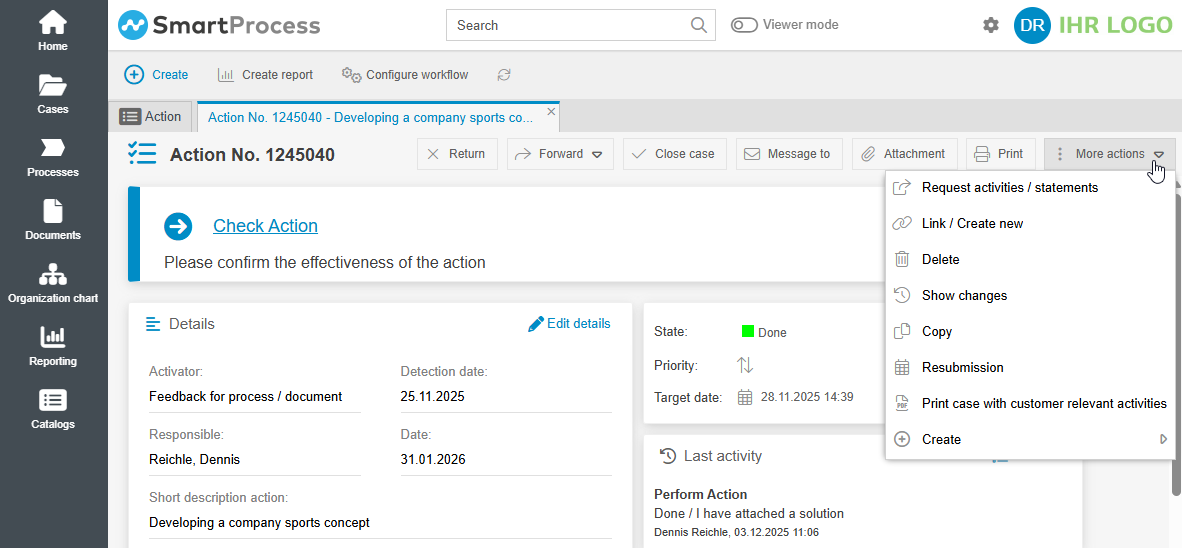Open the Catalogs list
1182x548 pixels.
(x=53, y=409)
